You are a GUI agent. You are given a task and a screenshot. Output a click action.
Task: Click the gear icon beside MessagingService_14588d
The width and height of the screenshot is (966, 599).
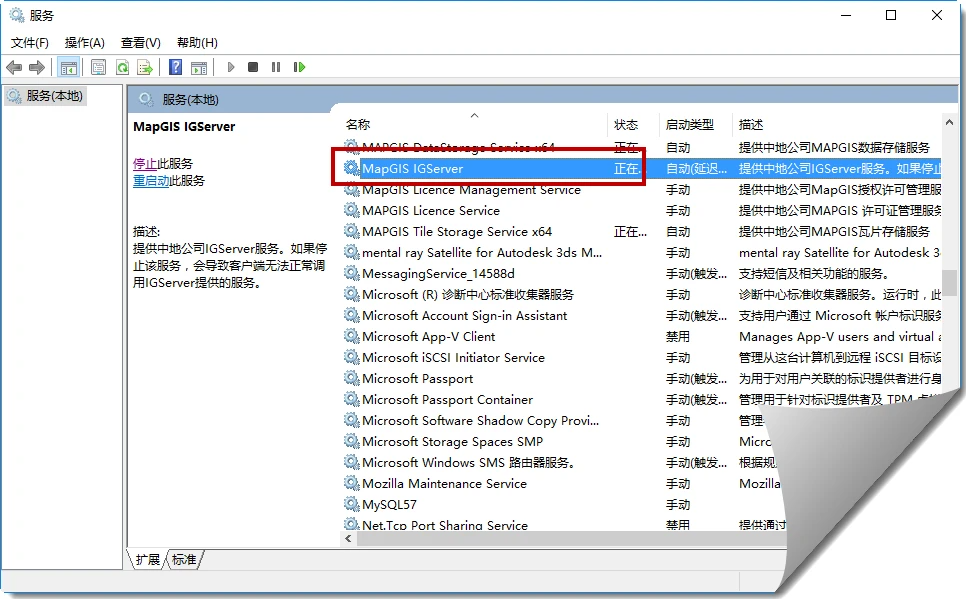352,273
